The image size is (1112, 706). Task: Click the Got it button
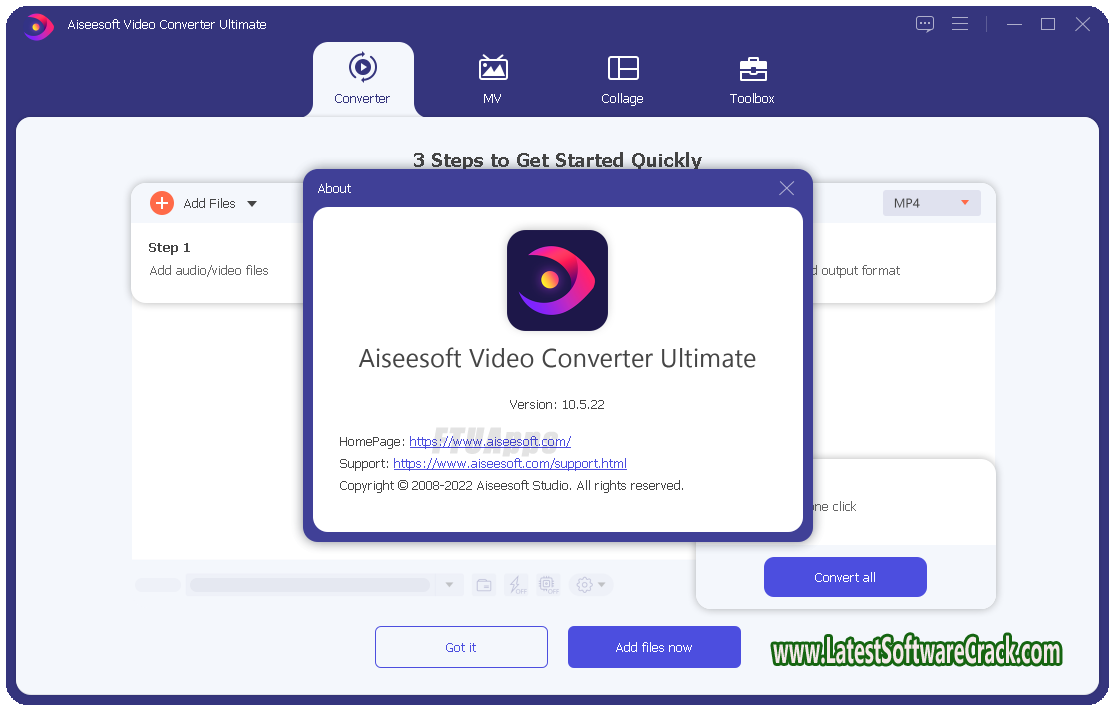(461, 647)
